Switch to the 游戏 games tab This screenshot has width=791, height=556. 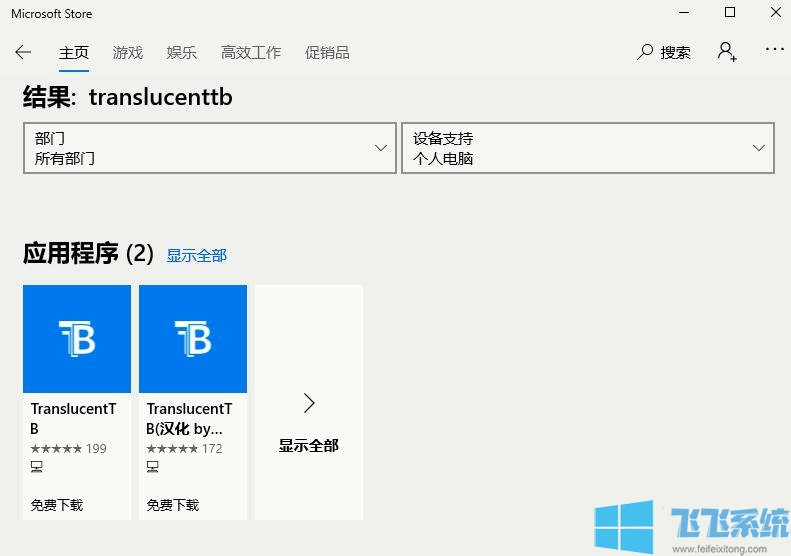tap(128, 52)
